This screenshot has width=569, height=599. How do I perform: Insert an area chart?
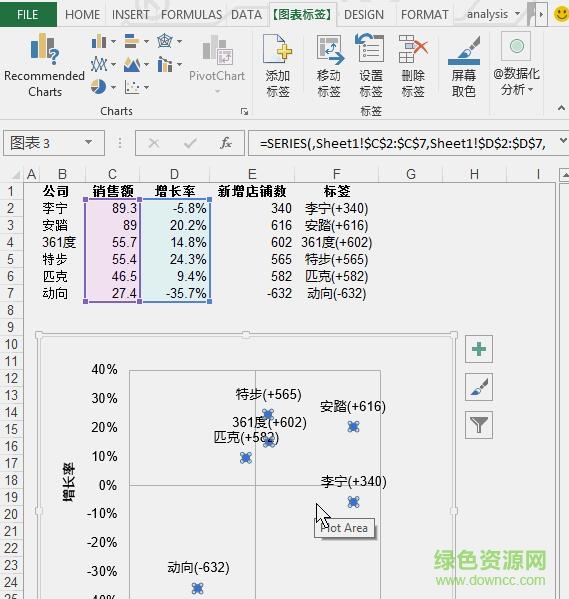132,64
